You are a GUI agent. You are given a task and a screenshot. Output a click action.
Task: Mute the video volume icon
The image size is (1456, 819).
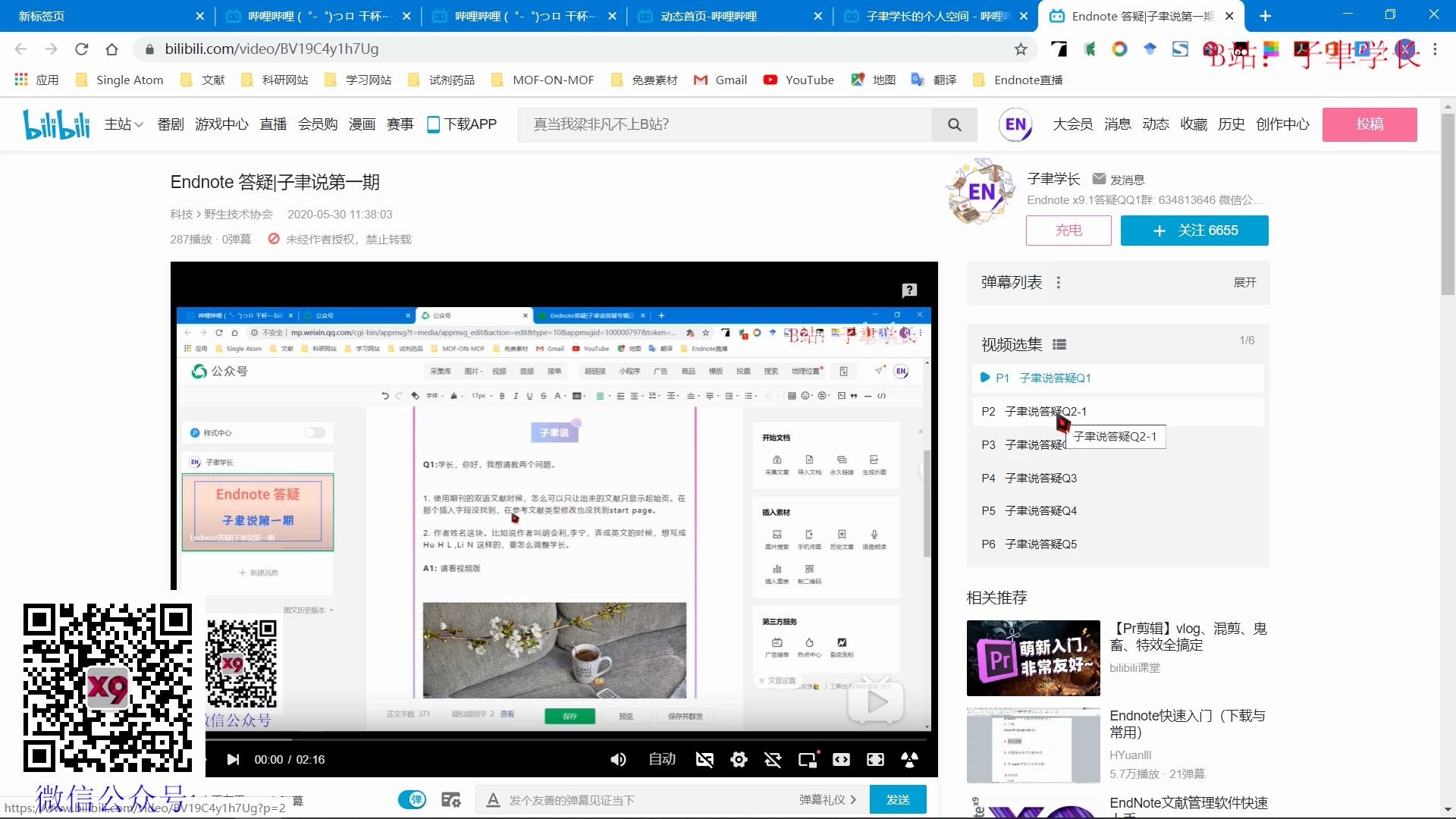pyautogui.click(x=618, y=759)
